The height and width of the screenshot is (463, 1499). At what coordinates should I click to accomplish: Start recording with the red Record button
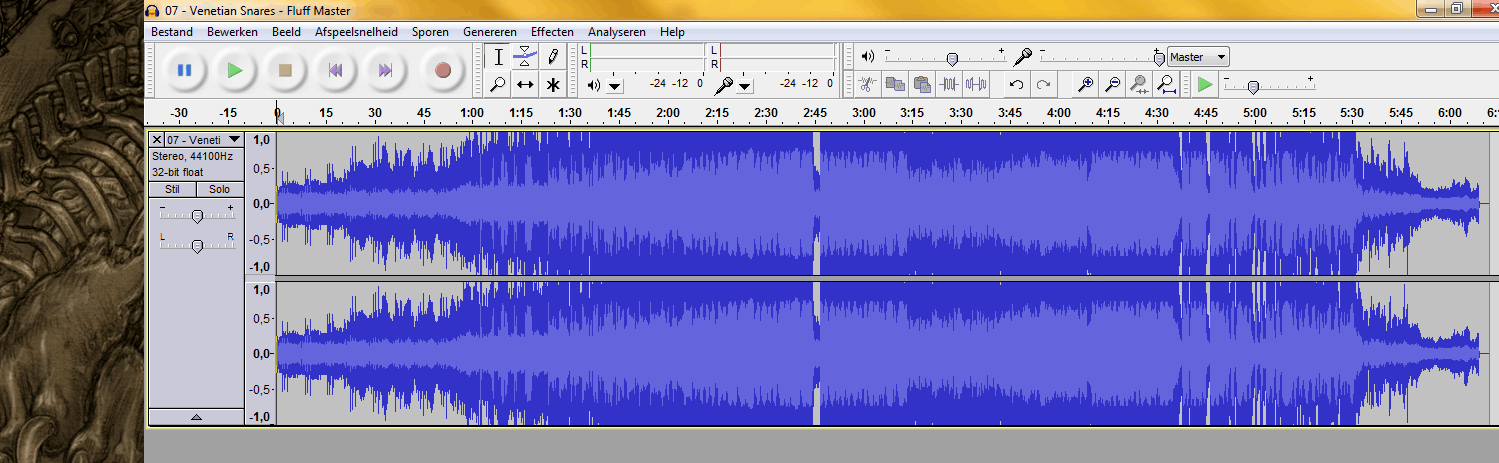coord(442,70)
